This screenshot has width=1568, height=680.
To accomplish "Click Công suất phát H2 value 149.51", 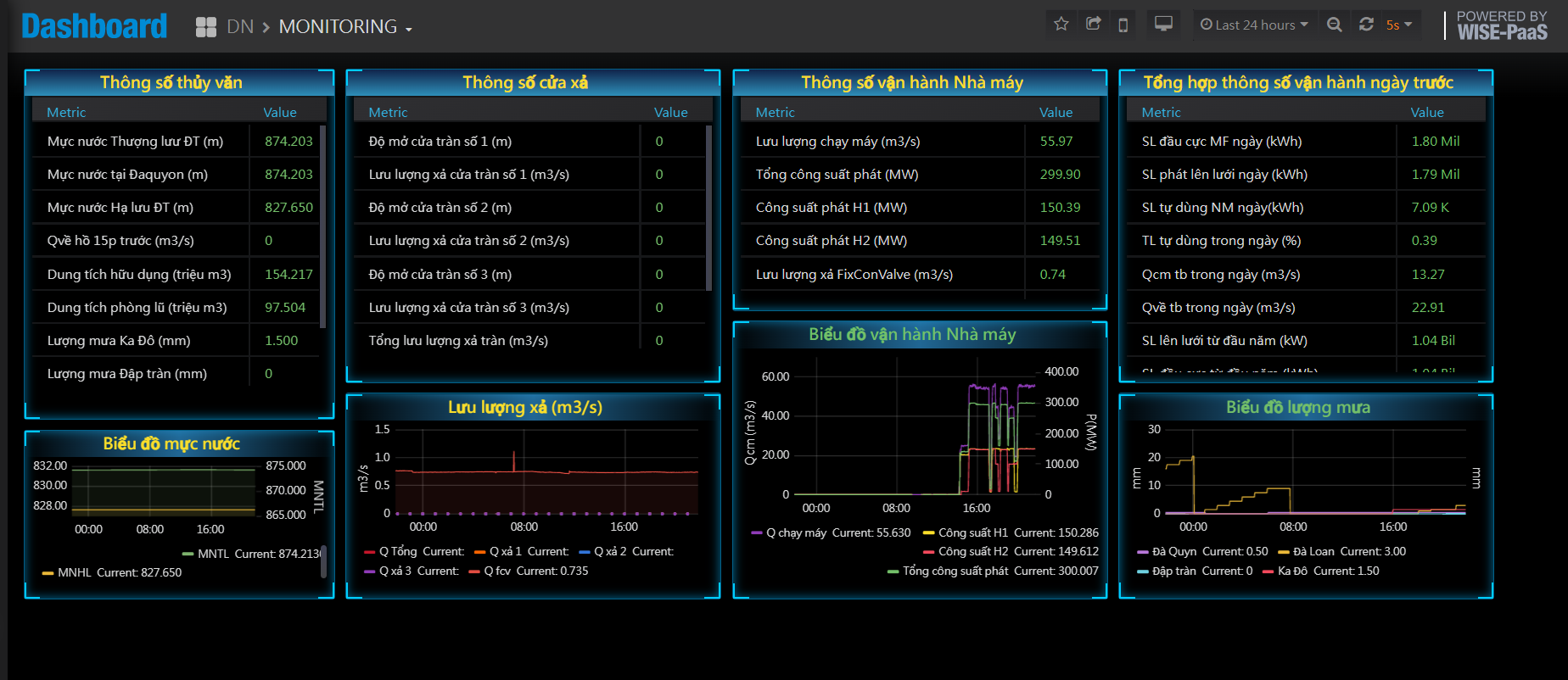I will point(1061,240).
